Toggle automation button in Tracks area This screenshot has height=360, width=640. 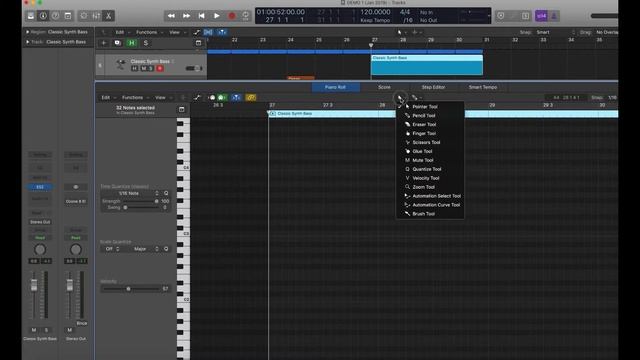[197, 32]
